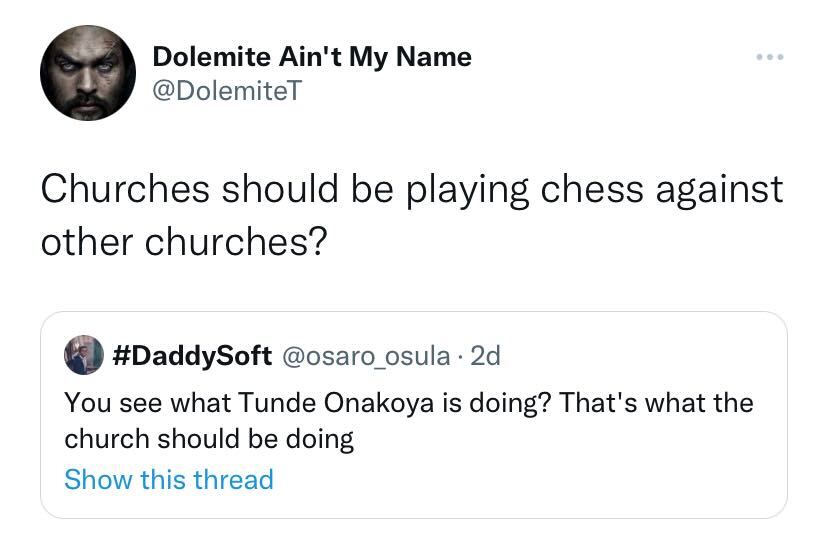Click "That's what the" in quoted tweet
This screenshot has width=828, height=536.
tap(656, 403)
